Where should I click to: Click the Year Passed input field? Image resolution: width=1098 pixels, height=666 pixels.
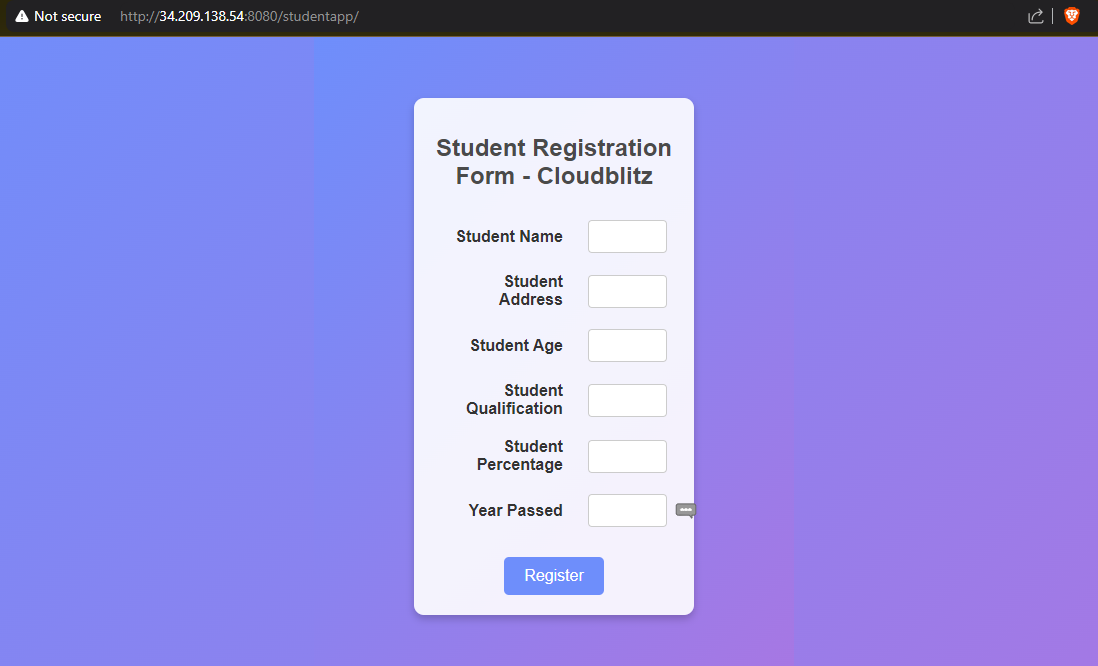[x=627, y=511]
